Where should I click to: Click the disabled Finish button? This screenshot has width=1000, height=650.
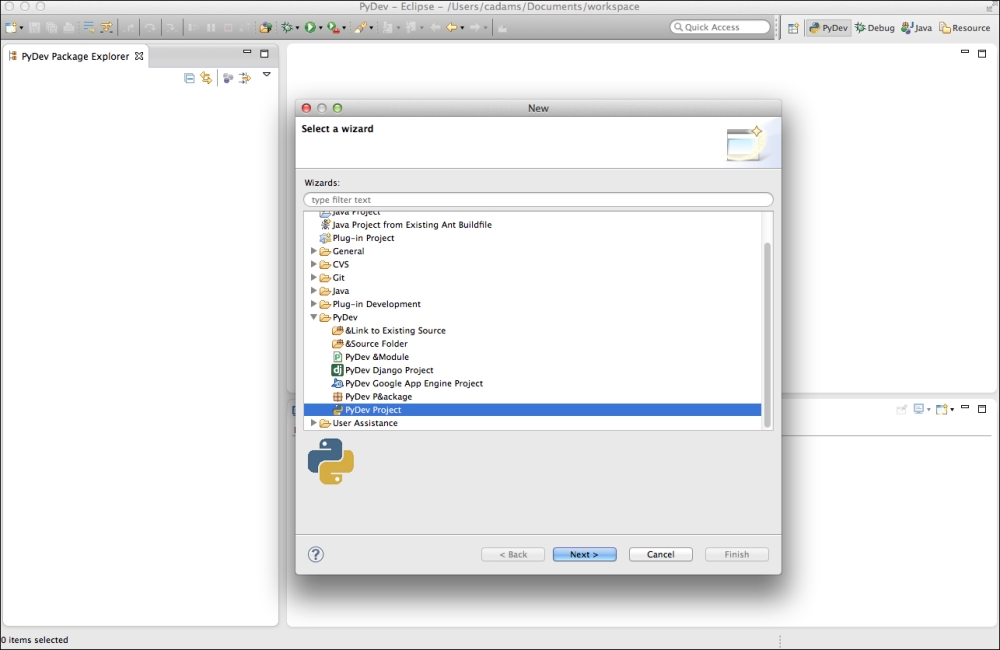tap(737, 554)
